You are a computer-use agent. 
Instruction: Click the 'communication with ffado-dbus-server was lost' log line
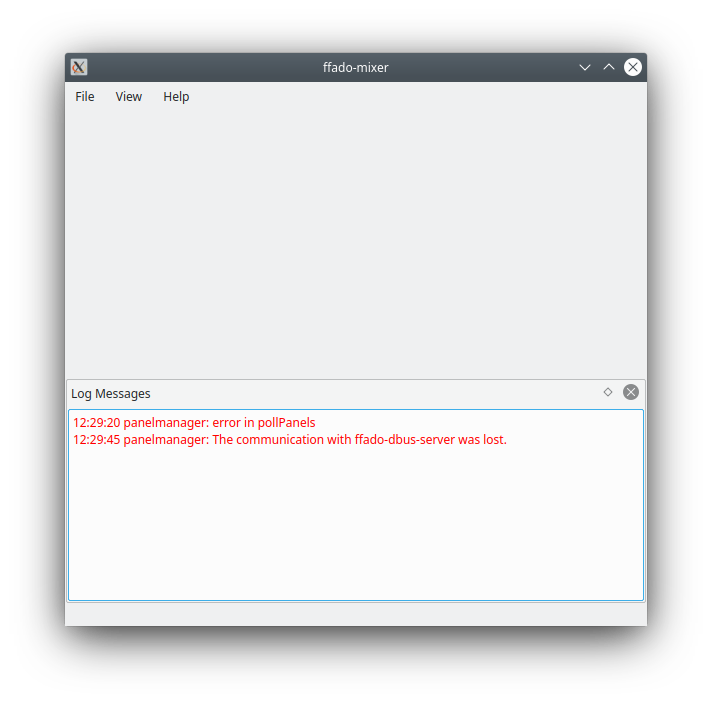pos(290,440)
